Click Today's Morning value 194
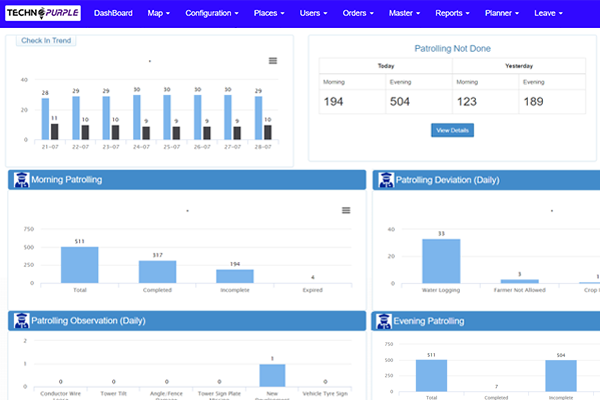Screen dimensions: 600x400 (333, 101)
